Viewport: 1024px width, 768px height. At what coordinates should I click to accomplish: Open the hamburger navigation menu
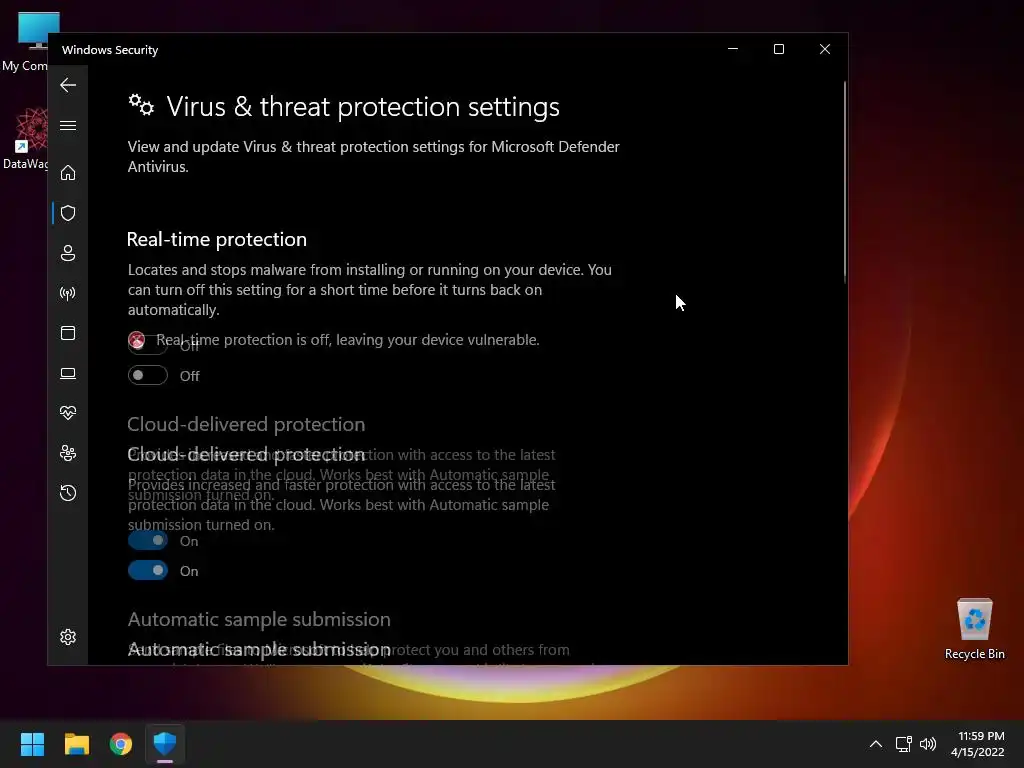click(x=68, y=125)
